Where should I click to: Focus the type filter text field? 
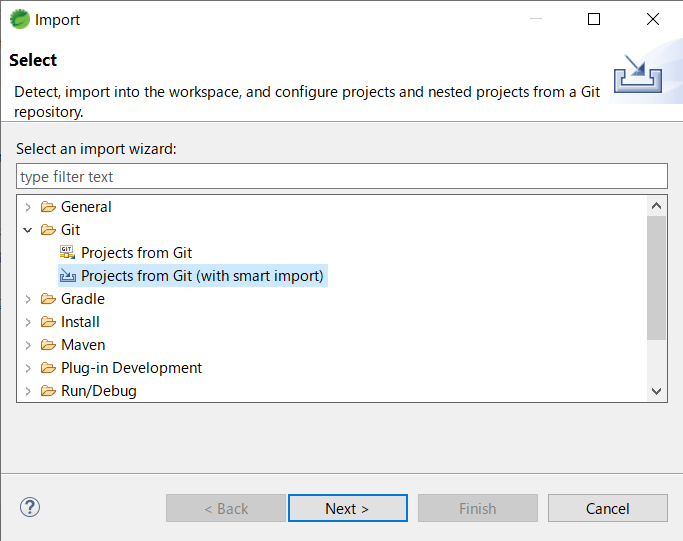pos(341,177)
